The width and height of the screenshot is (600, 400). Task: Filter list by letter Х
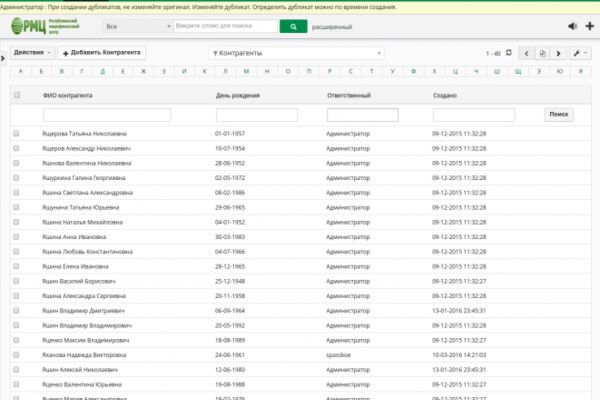434,71
